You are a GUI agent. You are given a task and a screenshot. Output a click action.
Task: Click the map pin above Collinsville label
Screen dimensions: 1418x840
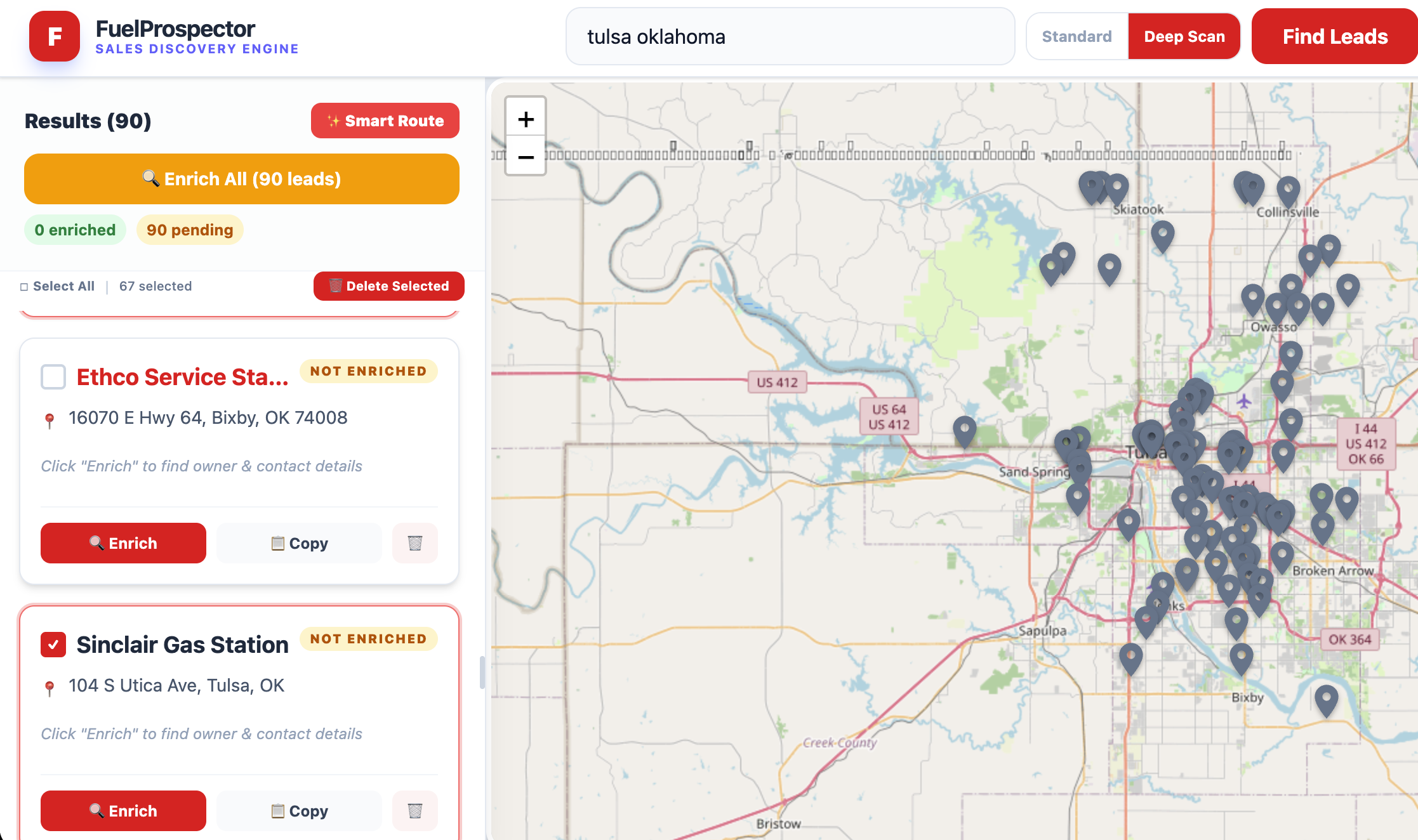point(1288,190)
